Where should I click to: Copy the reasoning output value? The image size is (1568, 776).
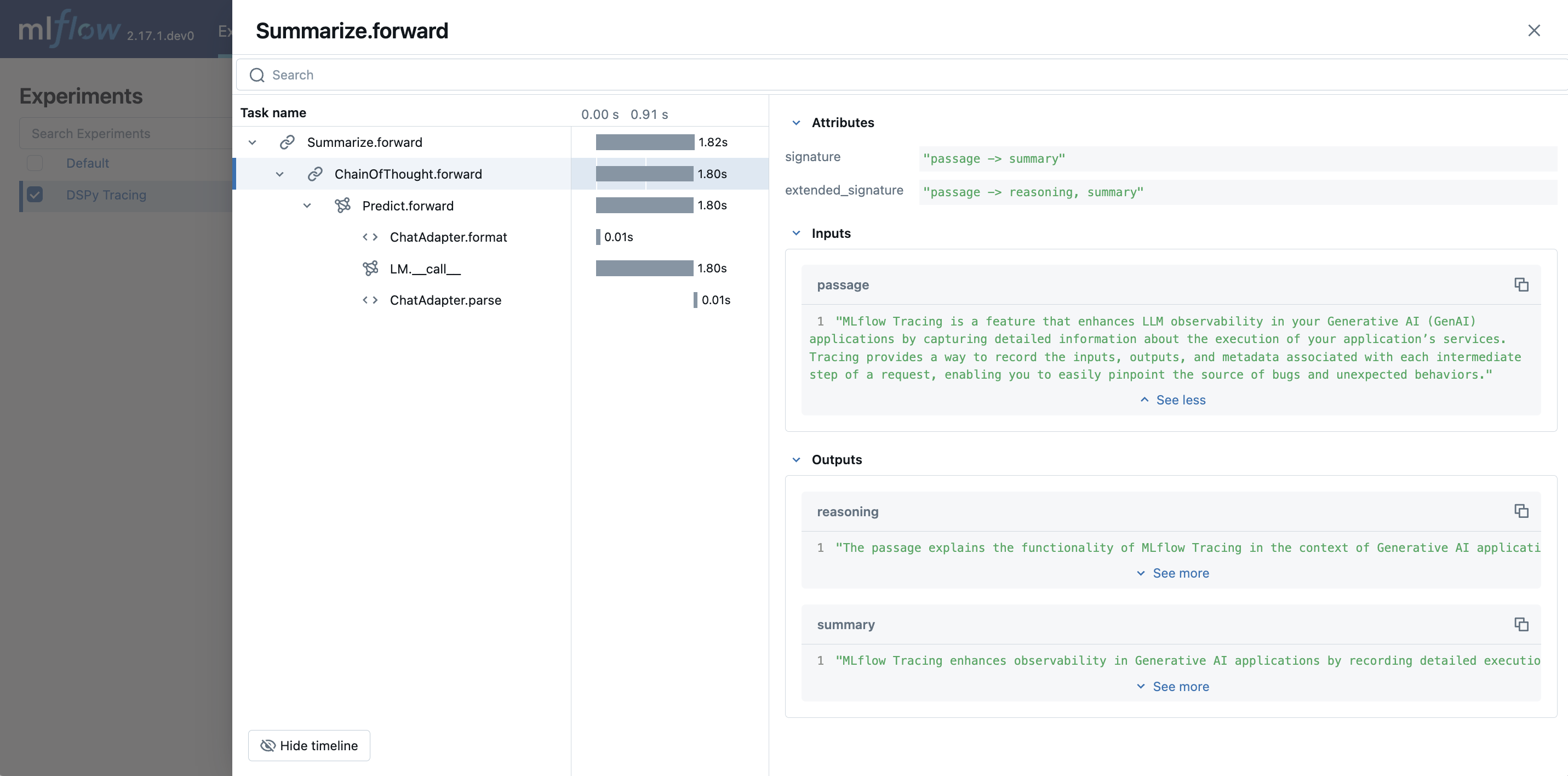click(x=1521, y=511)
